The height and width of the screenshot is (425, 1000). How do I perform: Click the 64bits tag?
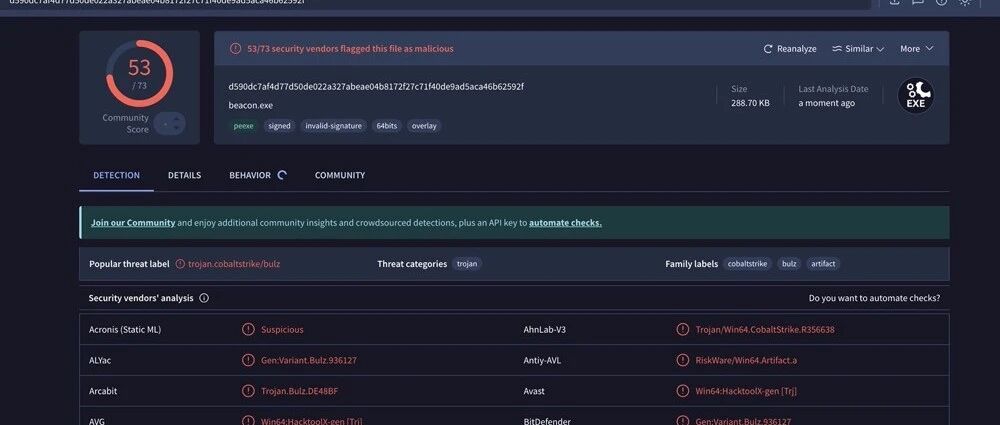click(x=386, y=126)
